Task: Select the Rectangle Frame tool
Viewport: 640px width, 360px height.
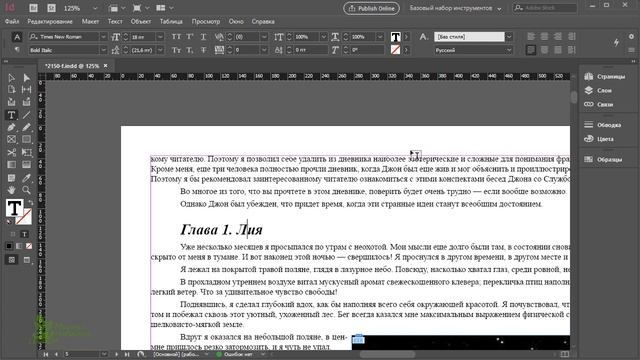Action: (x=11, y=140)
